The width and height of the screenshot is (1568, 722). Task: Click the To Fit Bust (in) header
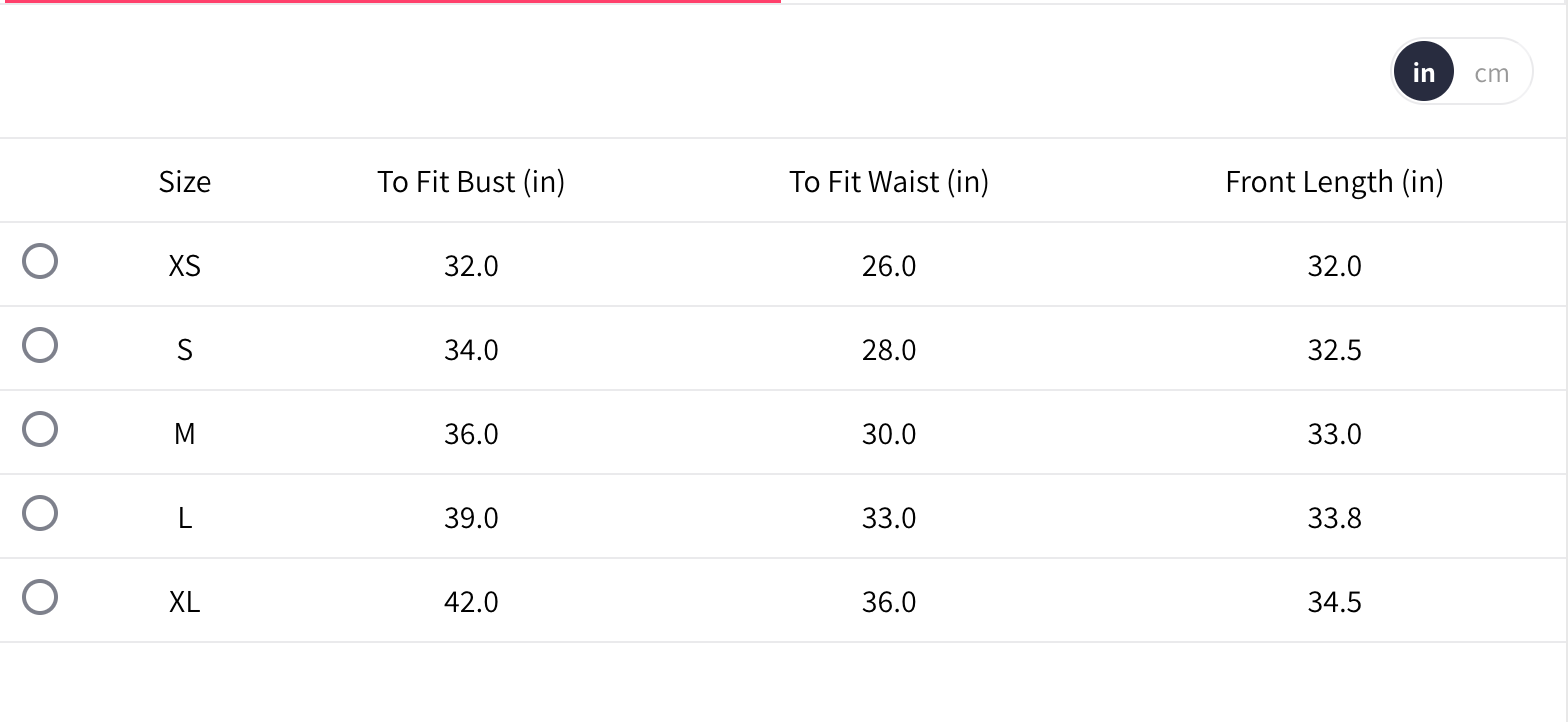coord(471,182)
